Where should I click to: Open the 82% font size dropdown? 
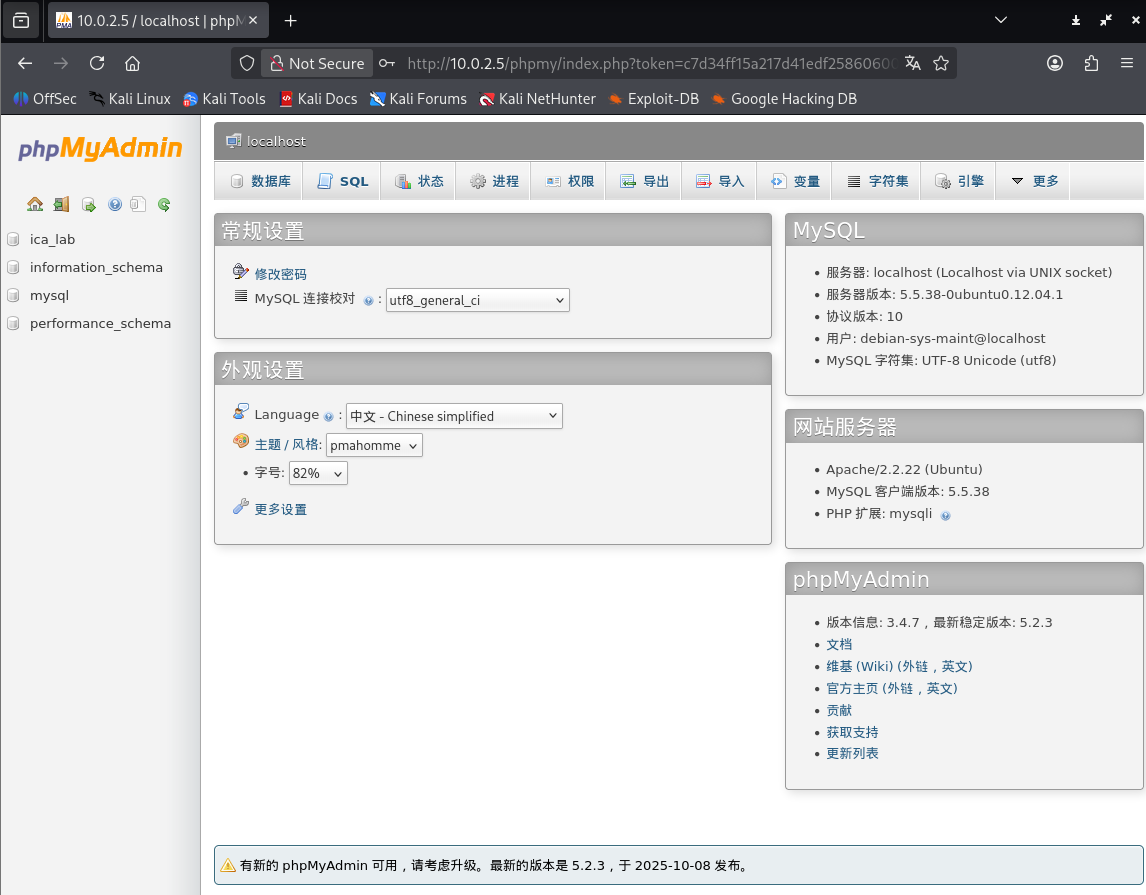318,474
